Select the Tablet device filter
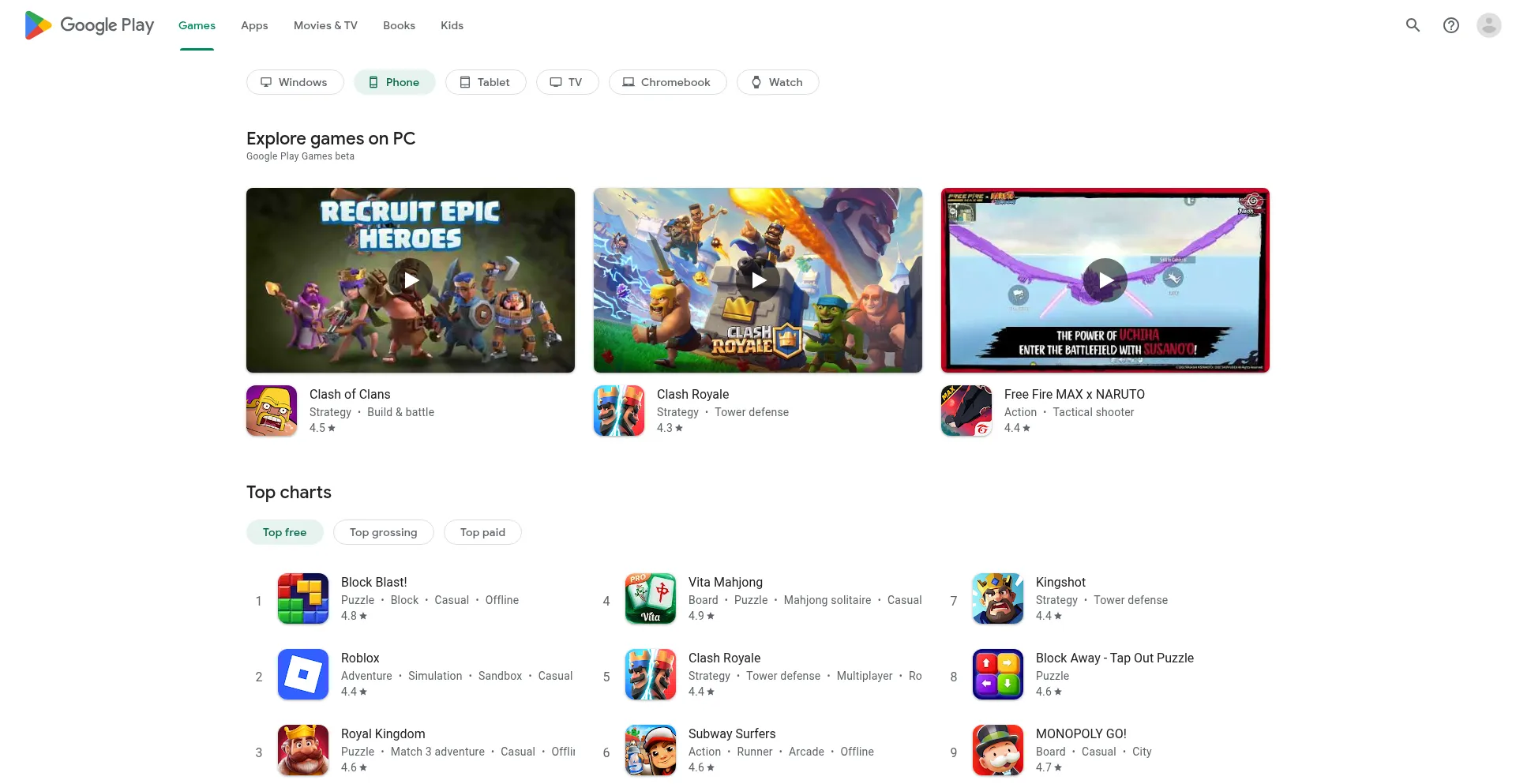Screen dimensions: 1516x784 [x=486, y=82]
